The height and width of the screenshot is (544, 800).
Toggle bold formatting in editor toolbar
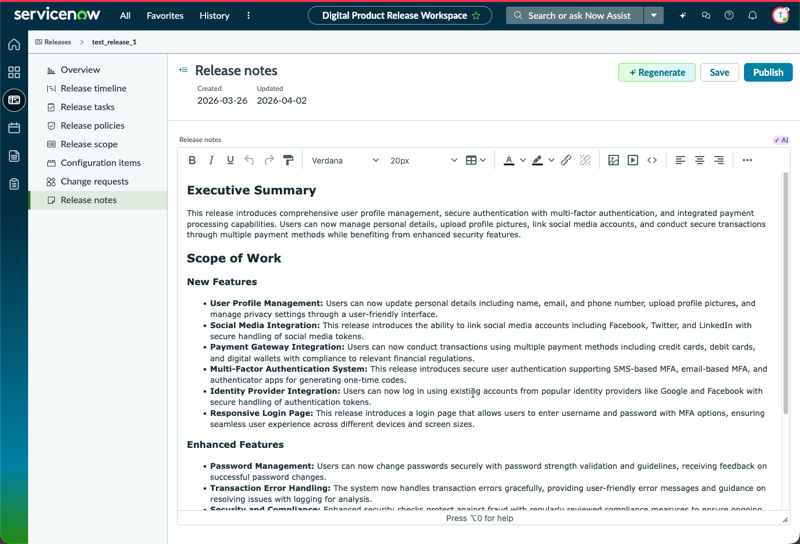tap(192, 160)
